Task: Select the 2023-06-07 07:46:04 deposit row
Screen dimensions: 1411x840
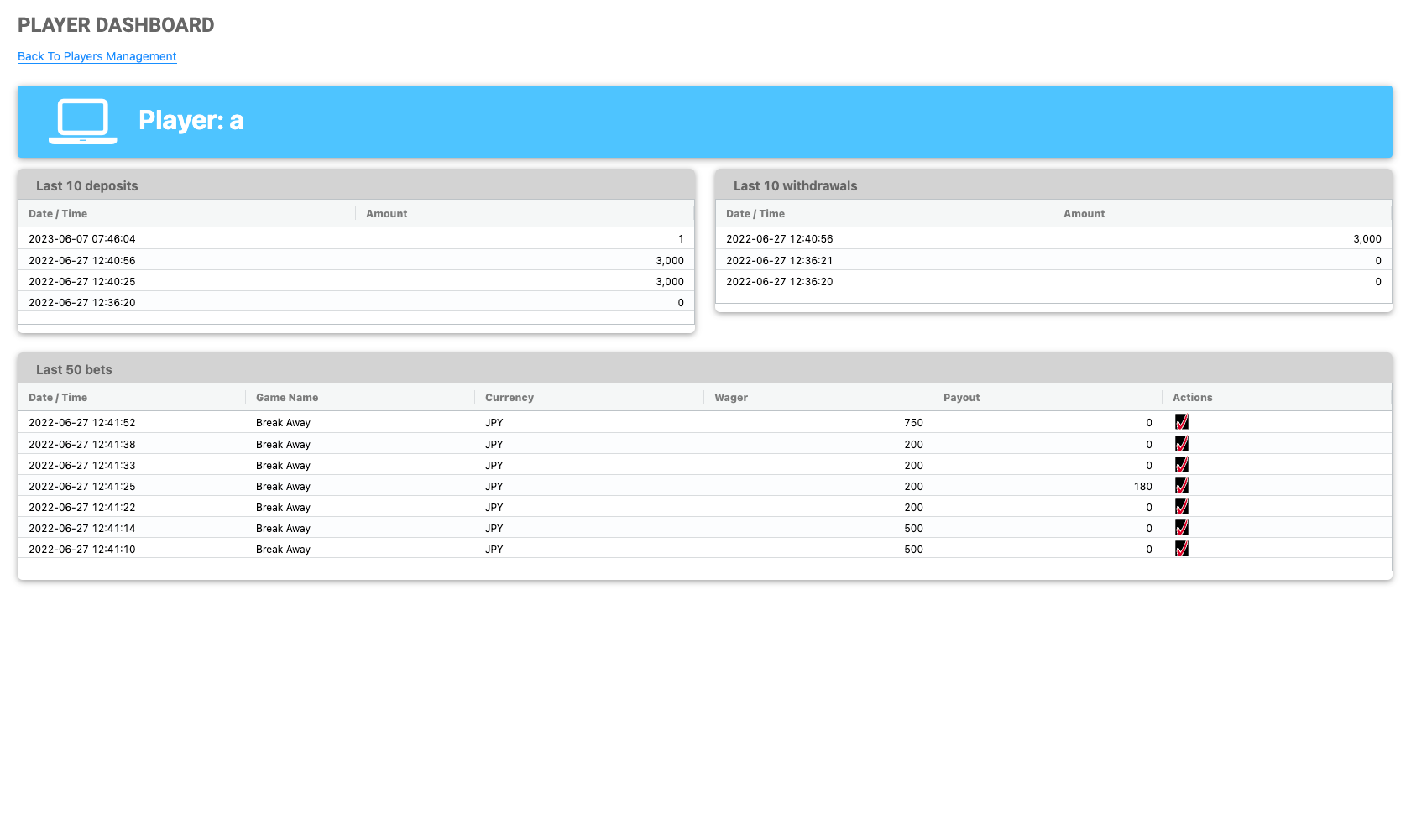Action: [356, 239]
